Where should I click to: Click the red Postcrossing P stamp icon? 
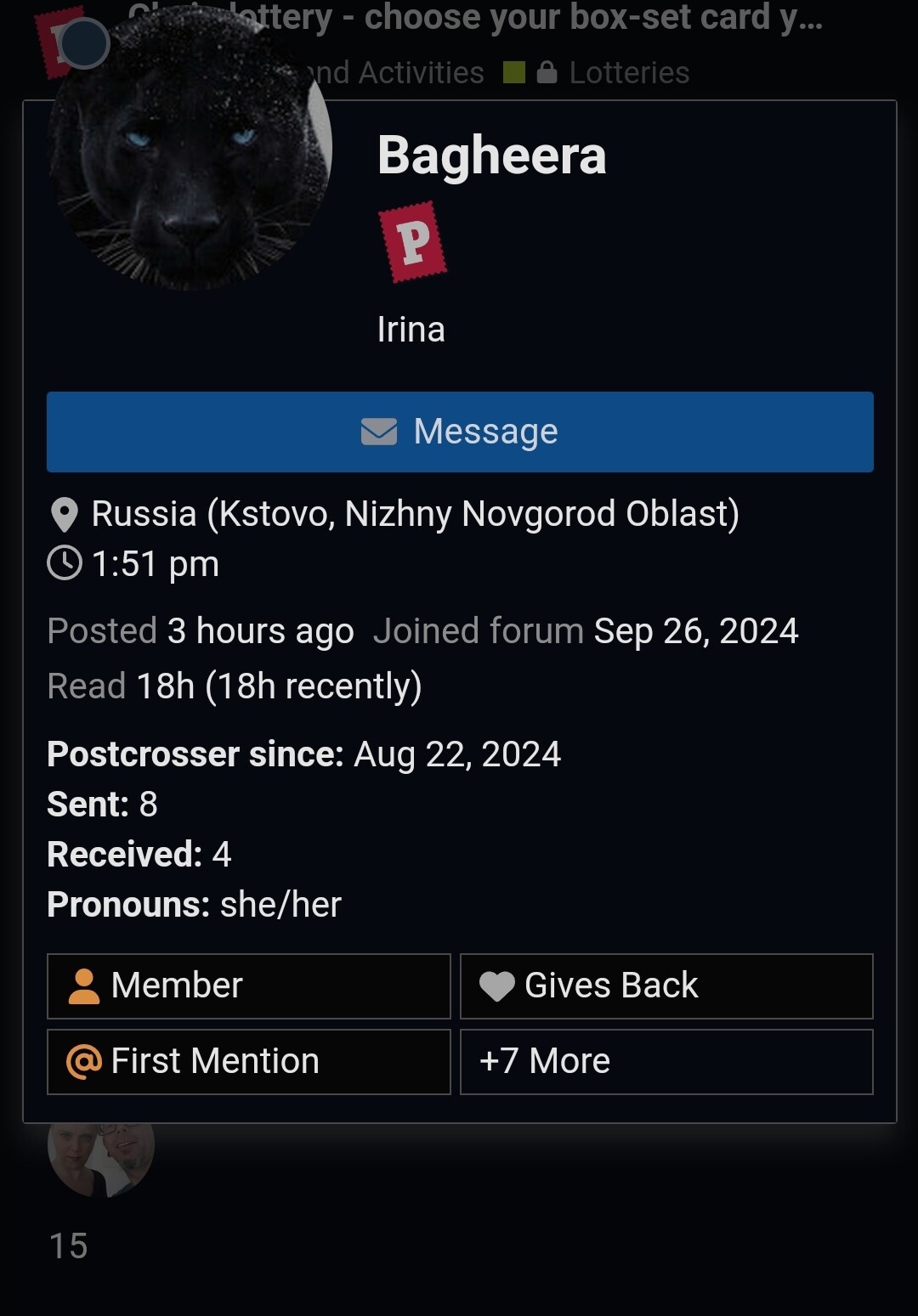[413, 242]
